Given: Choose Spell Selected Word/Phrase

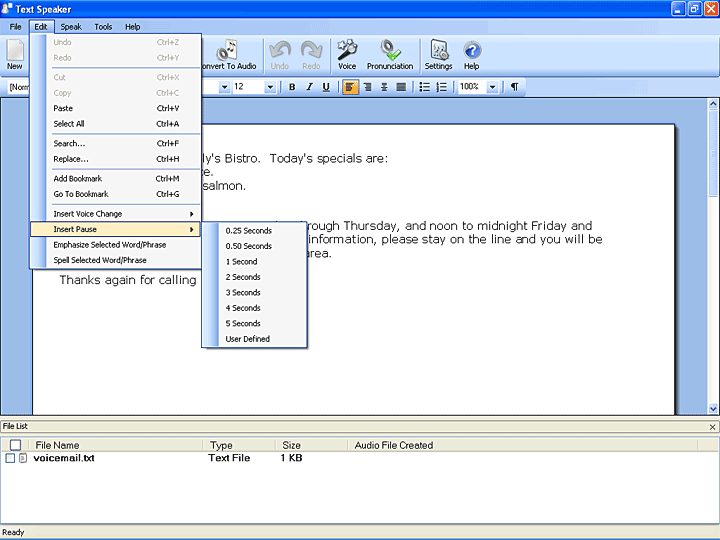Looking at the screenshot, I should coord(115,260).
